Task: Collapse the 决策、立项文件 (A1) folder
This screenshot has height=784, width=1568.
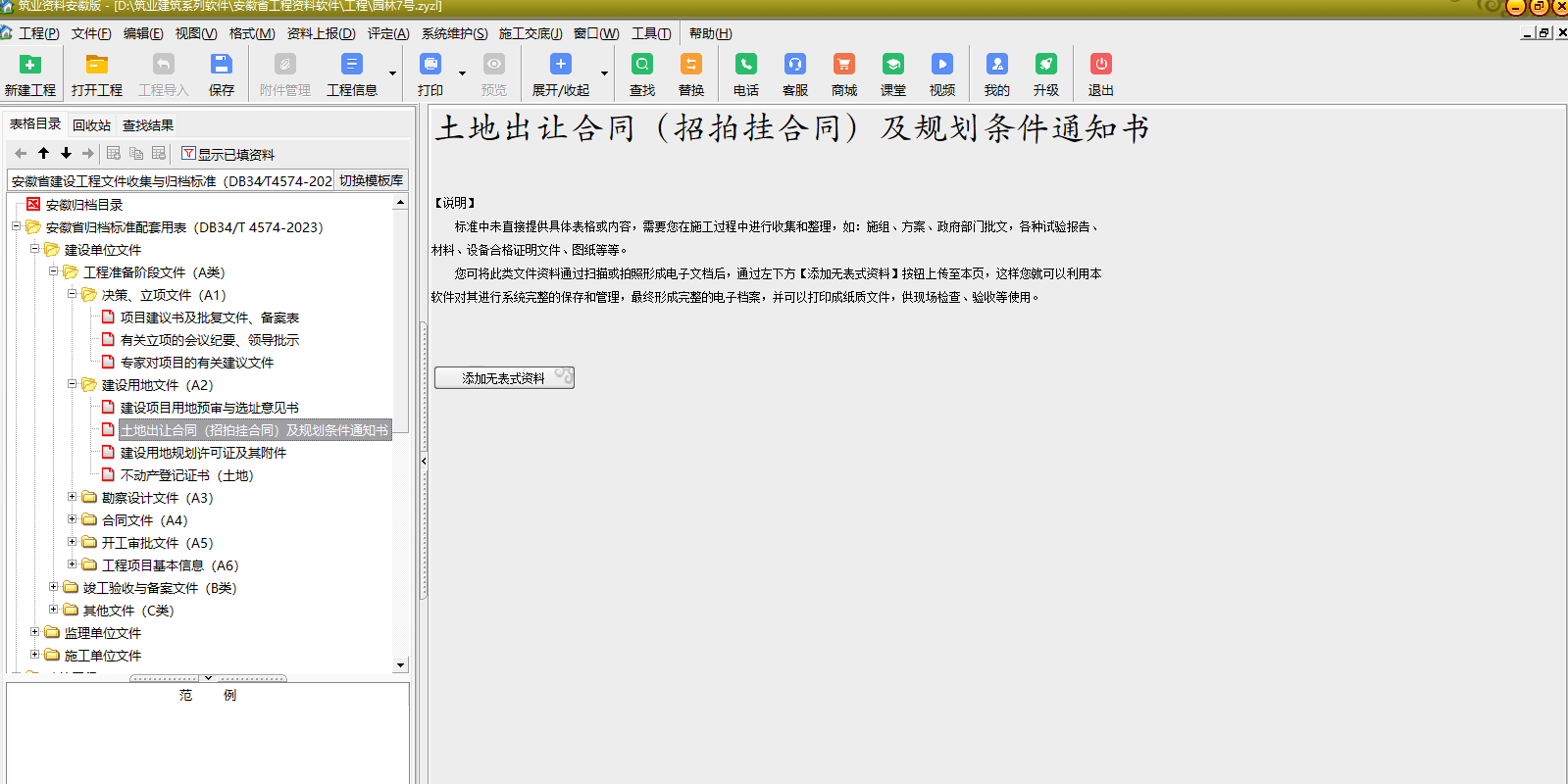Action: [72, 294]
